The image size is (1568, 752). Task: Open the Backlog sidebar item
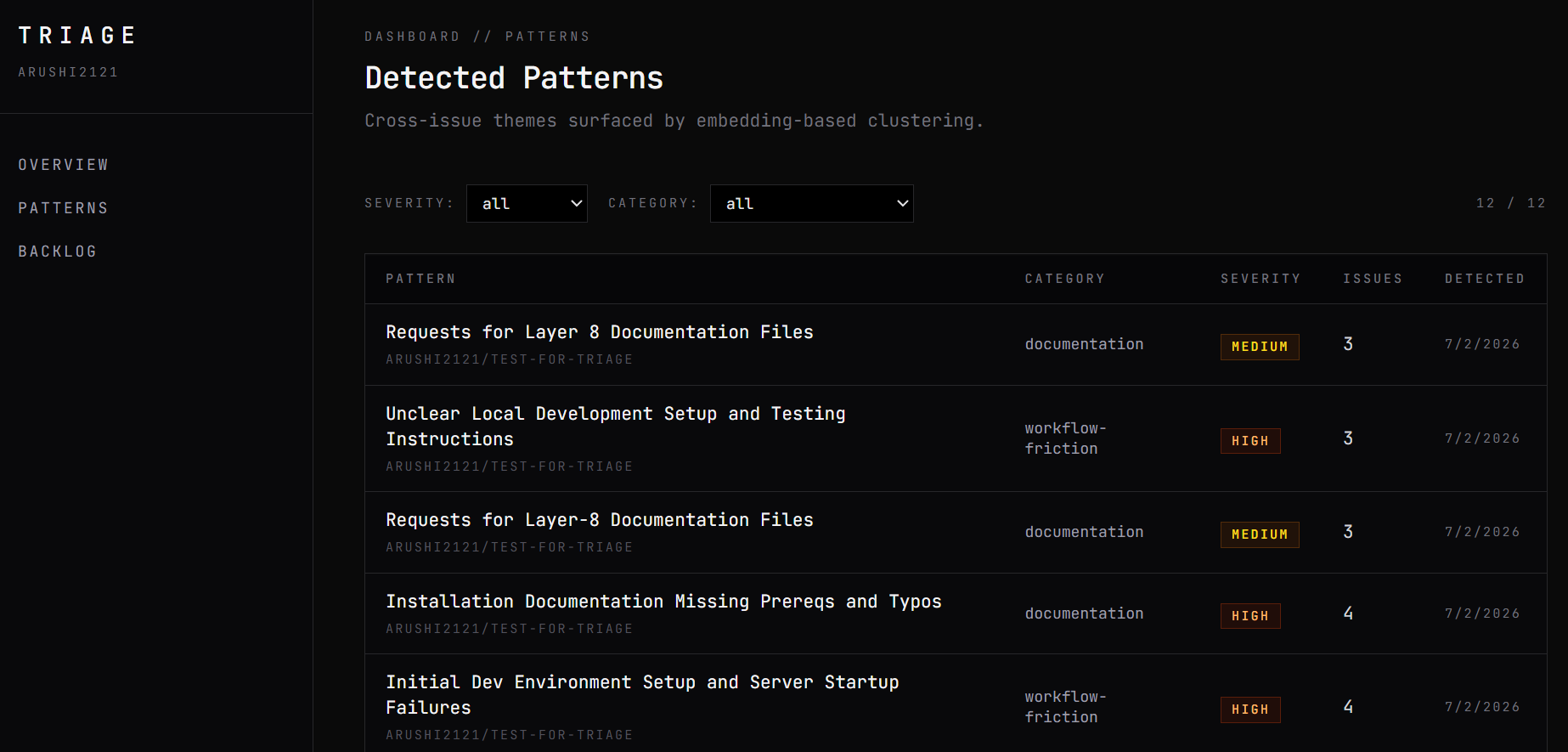click(x=58, y=252)
